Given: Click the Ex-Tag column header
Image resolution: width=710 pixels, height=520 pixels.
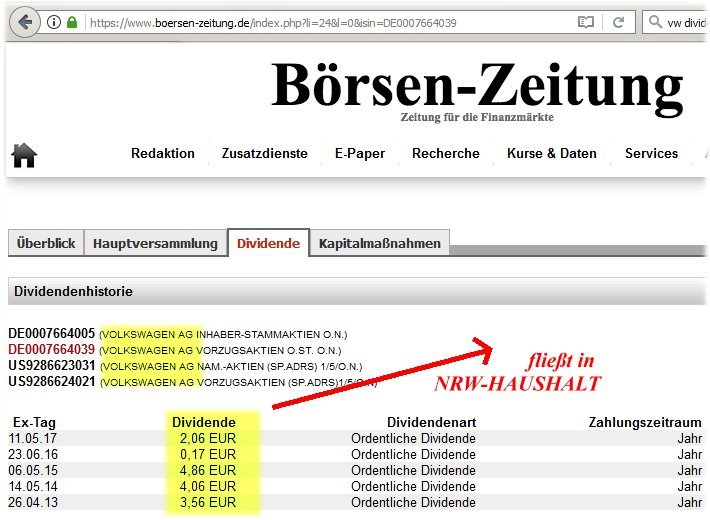Looking at the screenshot, I should 34,423.
